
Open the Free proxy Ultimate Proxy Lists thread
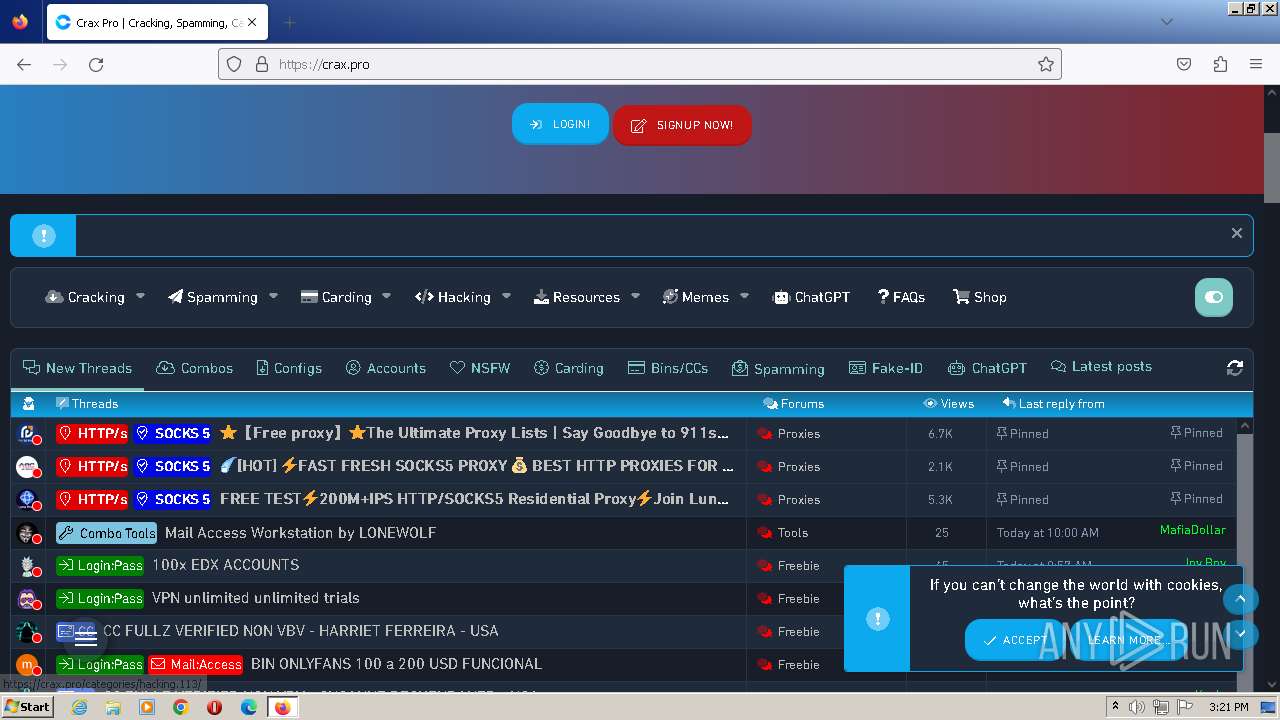[x=473, y=433]
